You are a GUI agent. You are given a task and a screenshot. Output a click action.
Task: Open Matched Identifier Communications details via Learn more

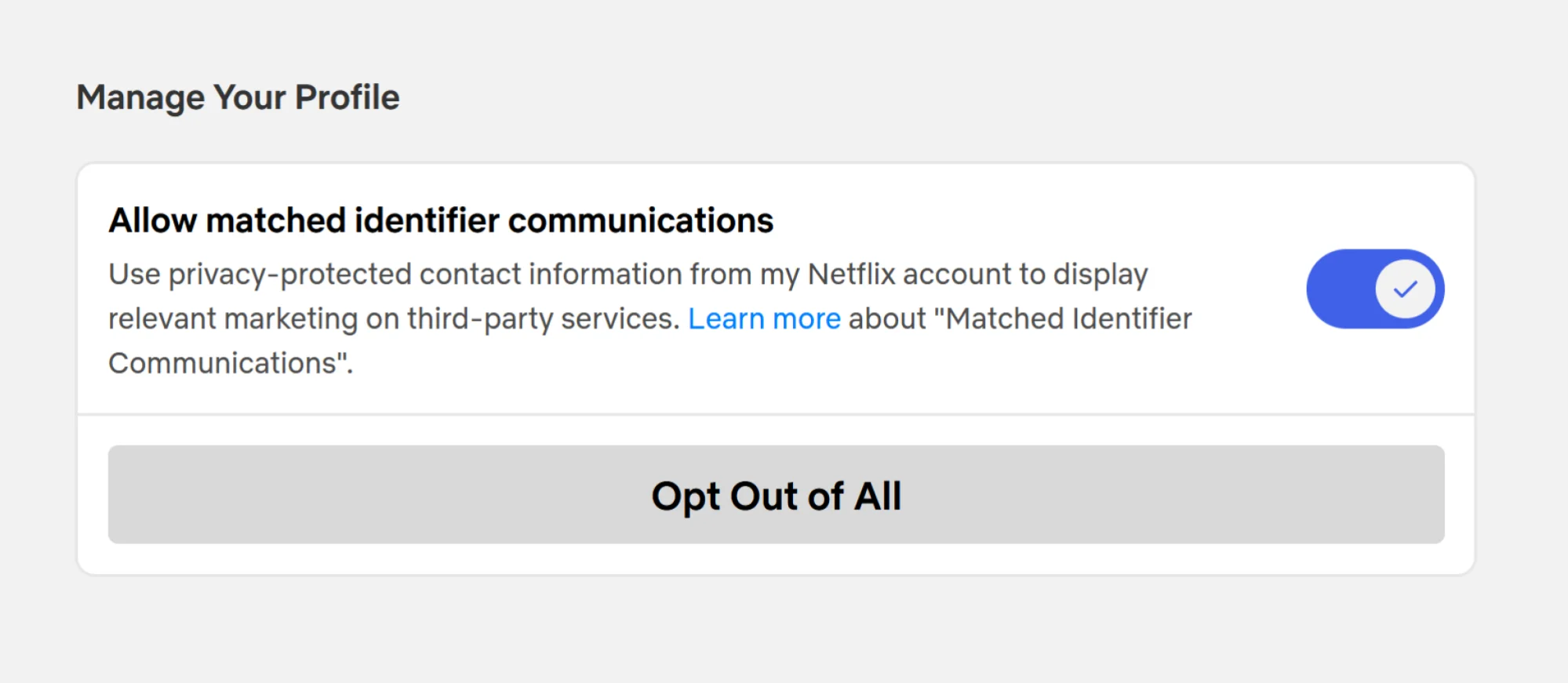click(x=765, y=318)
